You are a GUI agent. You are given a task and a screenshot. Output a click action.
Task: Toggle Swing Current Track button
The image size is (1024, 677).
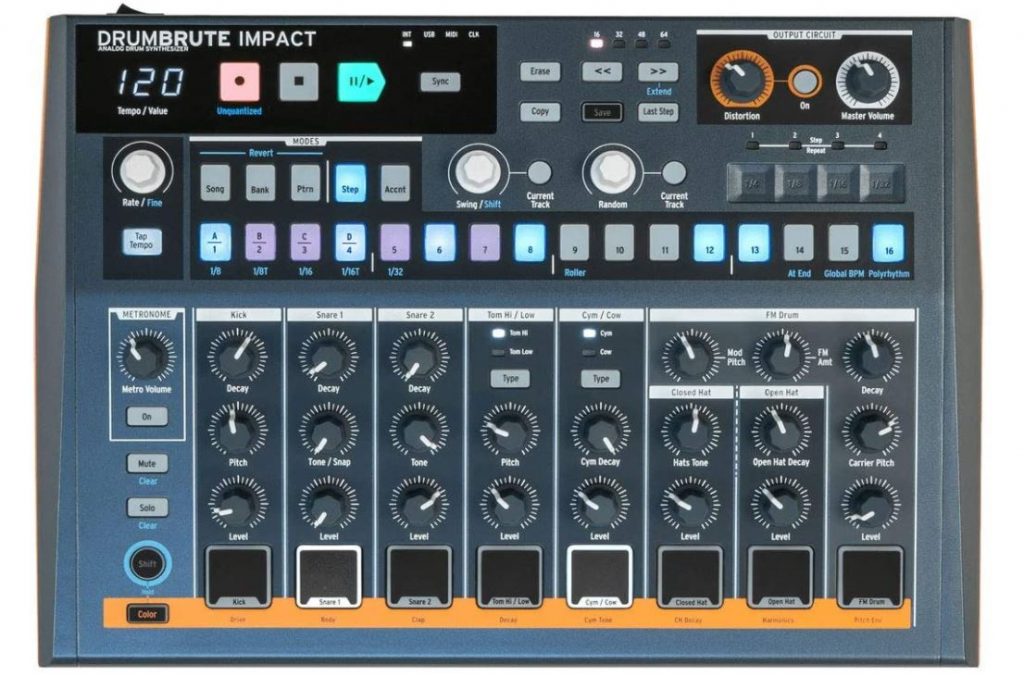tap(539, 172)
